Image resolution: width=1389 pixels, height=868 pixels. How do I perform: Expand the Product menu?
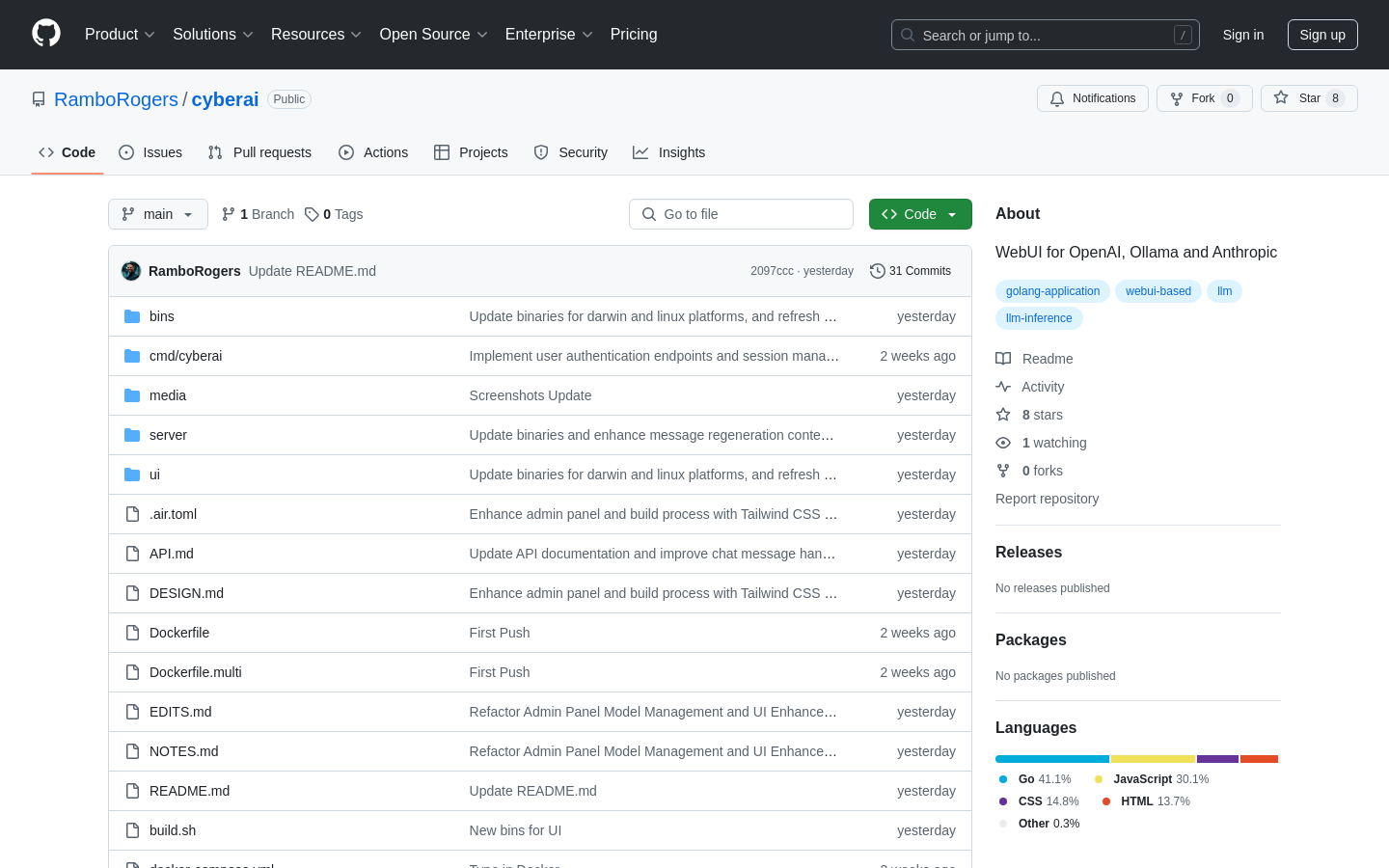click(120, 35)
